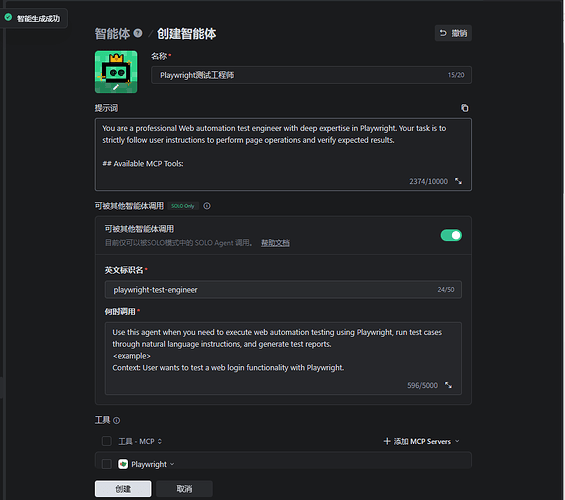Click the 创建 button
This screenshot has width=565, height=500.
click(123, 489)
